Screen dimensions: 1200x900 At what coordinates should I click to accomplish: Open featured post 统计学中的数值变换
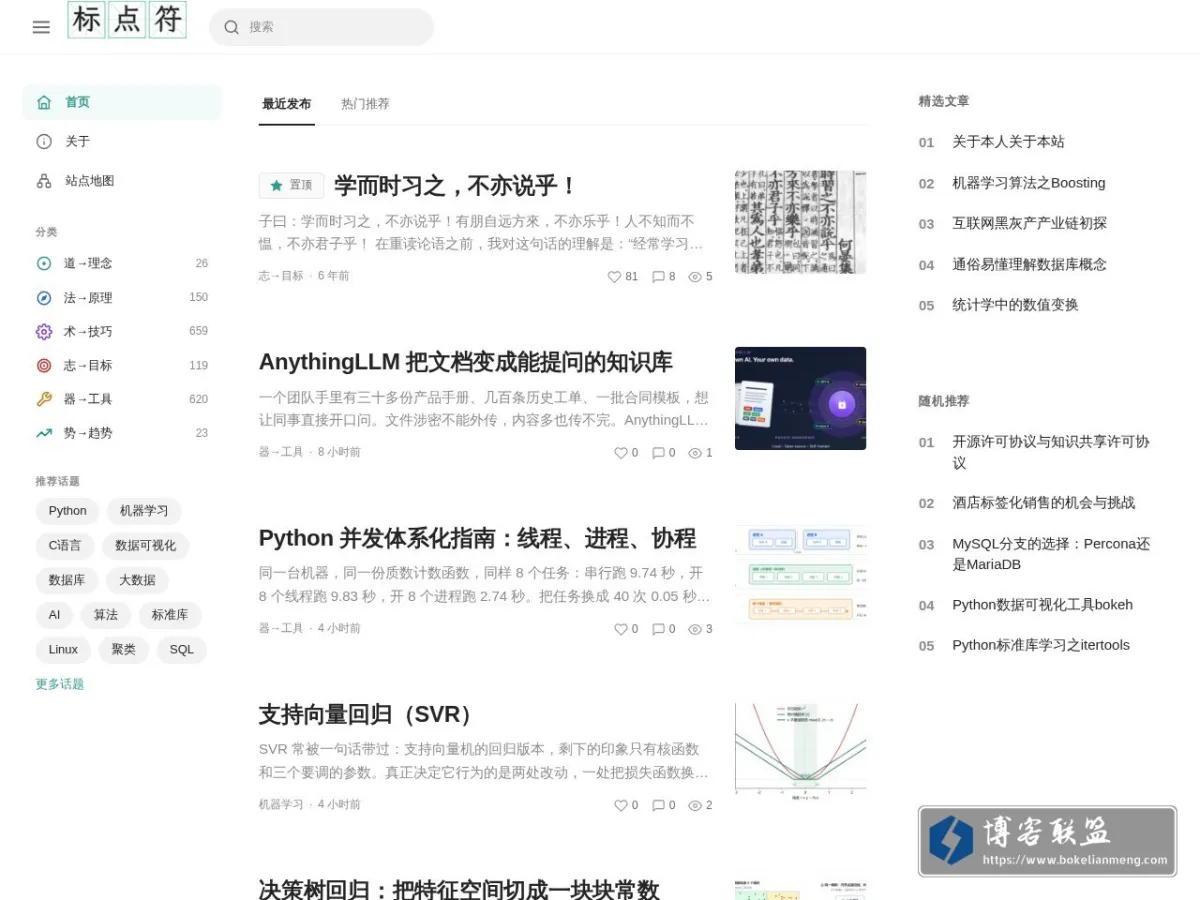click(x=1015, y=305)
